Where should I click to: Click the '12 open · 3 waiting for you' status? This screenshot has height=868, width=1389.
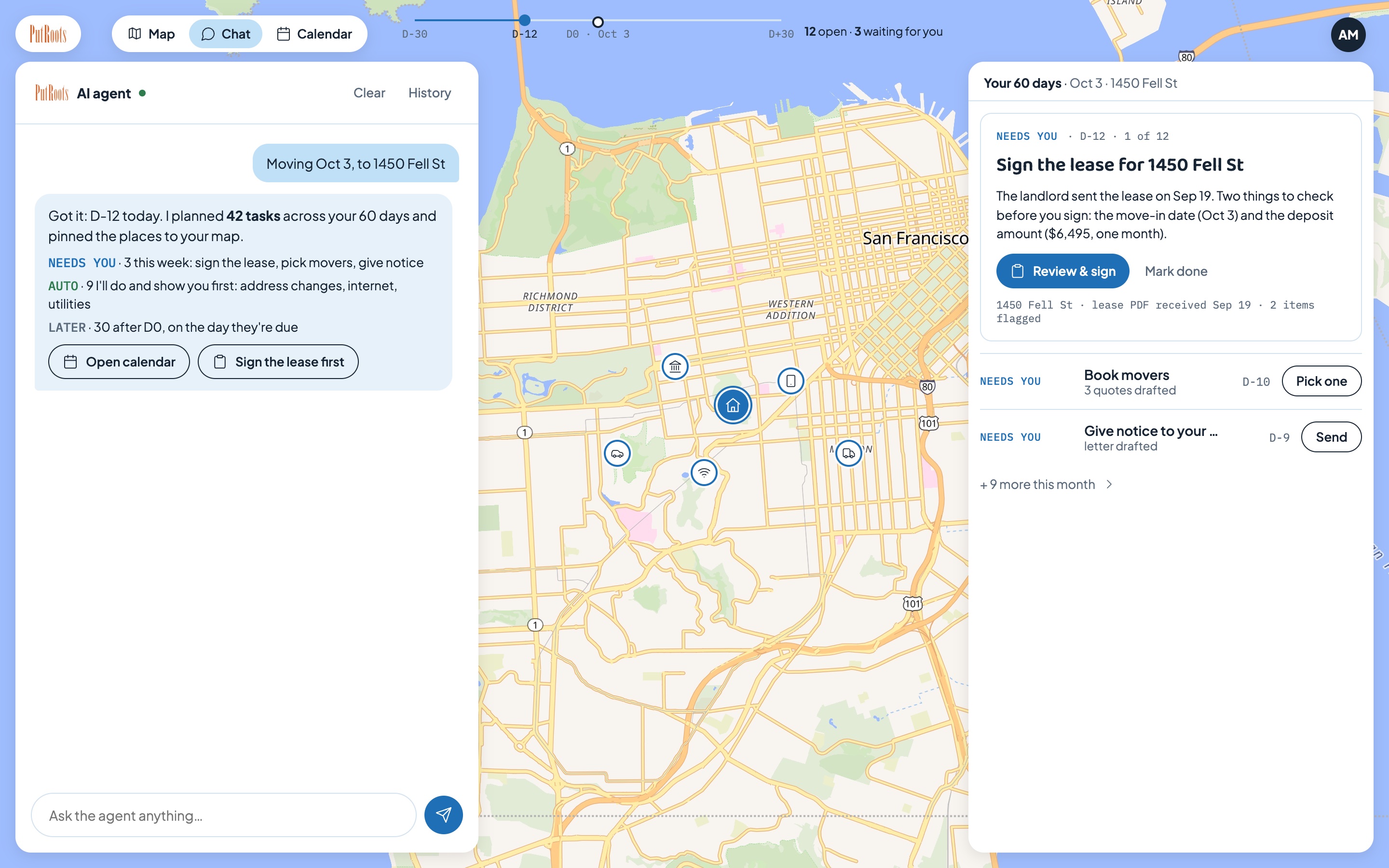pos(873,31)
